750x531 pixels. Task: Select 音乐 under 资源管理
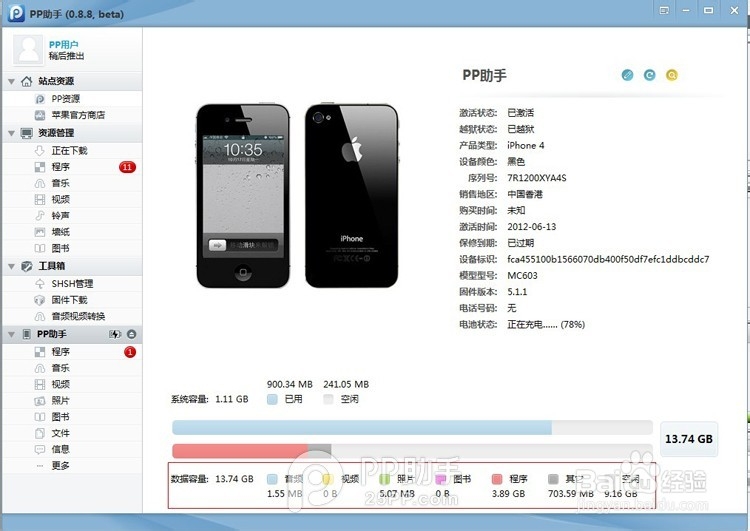tap(72, 183)
